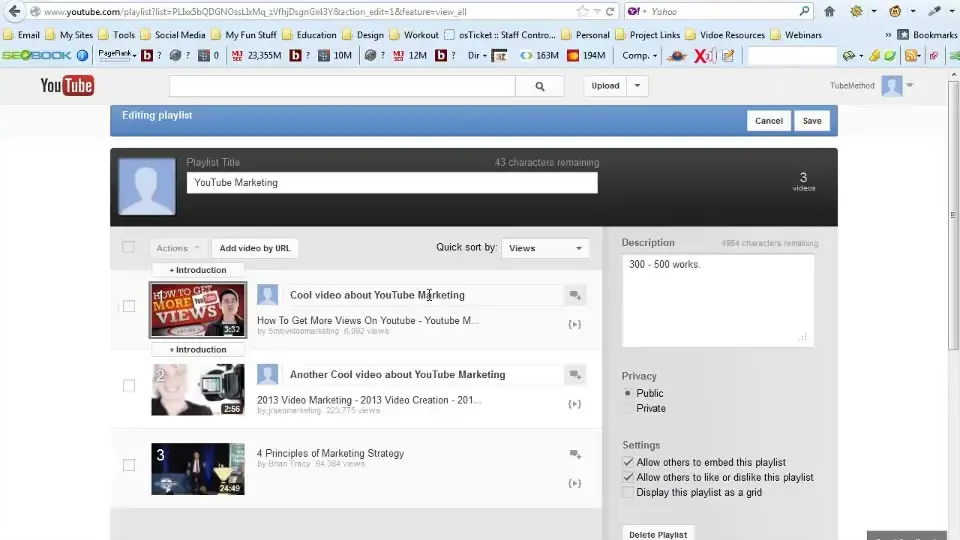Toggle Allow others to embed this playlist
This screenshot has height=540, width=960.
click(628, 462)
